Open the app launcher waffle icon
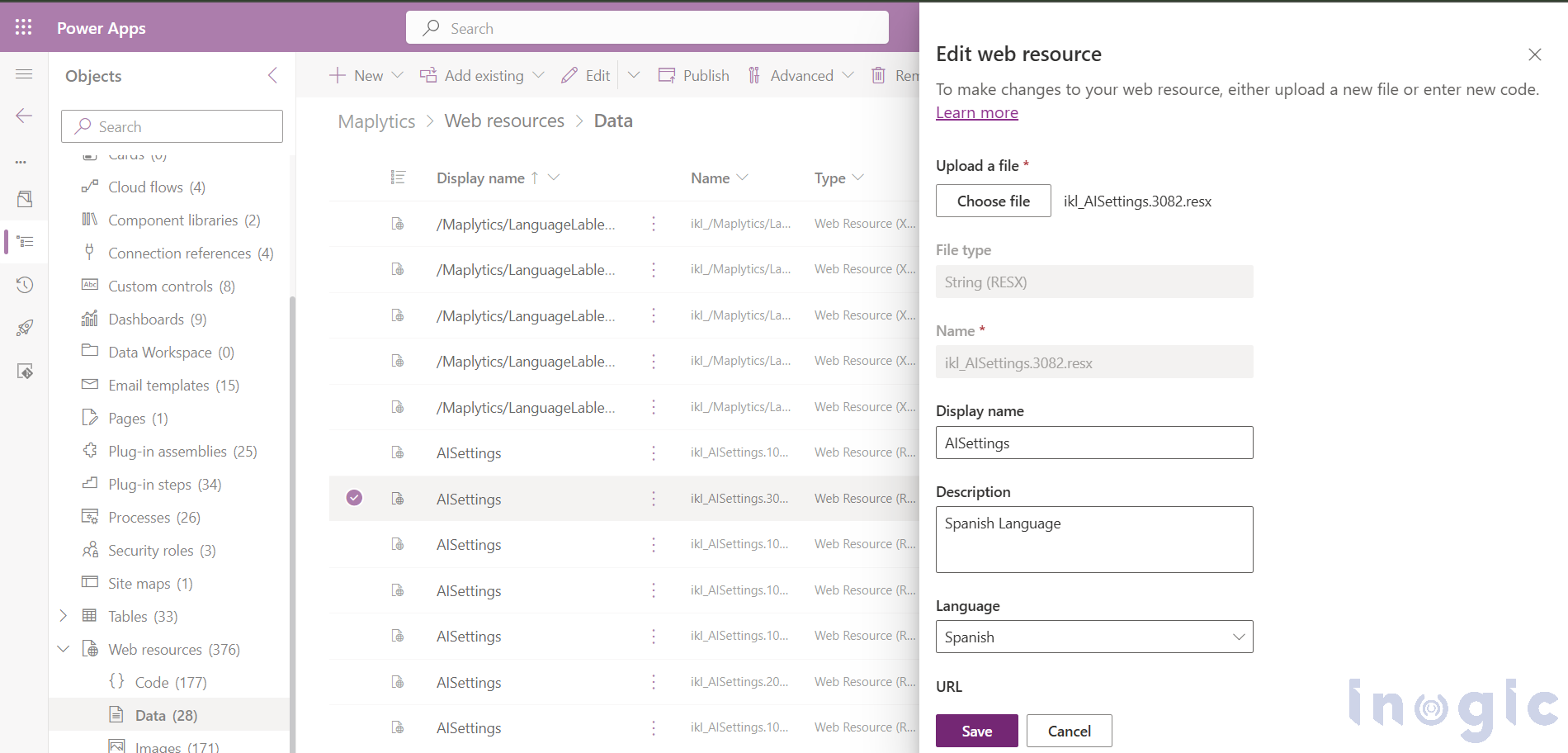This screenshot has height=753, width=1568. coord(24,27)
